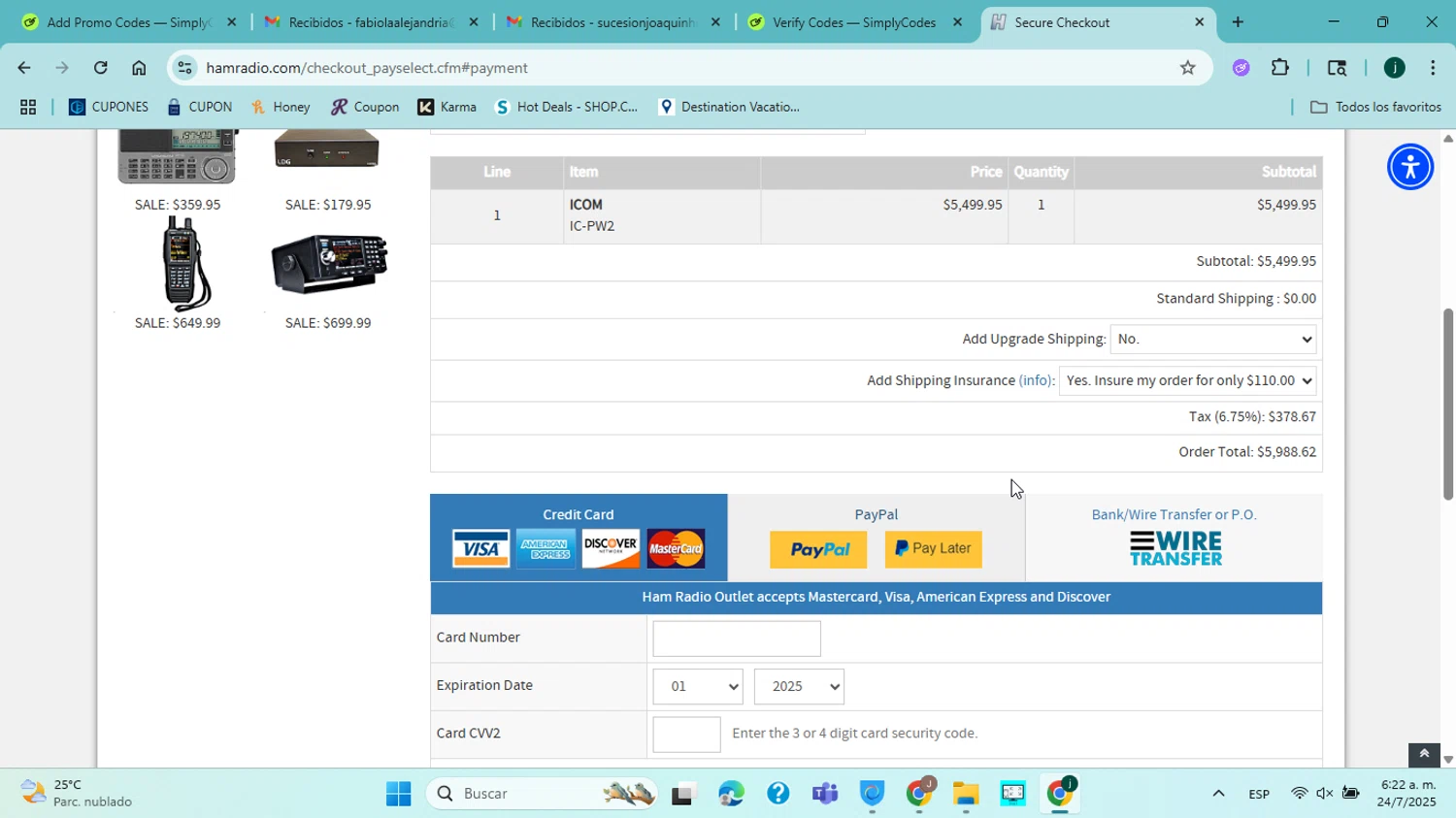This screenshot has width=1456, height=818.
Task: Open Microsoft Edge from taskbar
Action: (x=732, y=794)
